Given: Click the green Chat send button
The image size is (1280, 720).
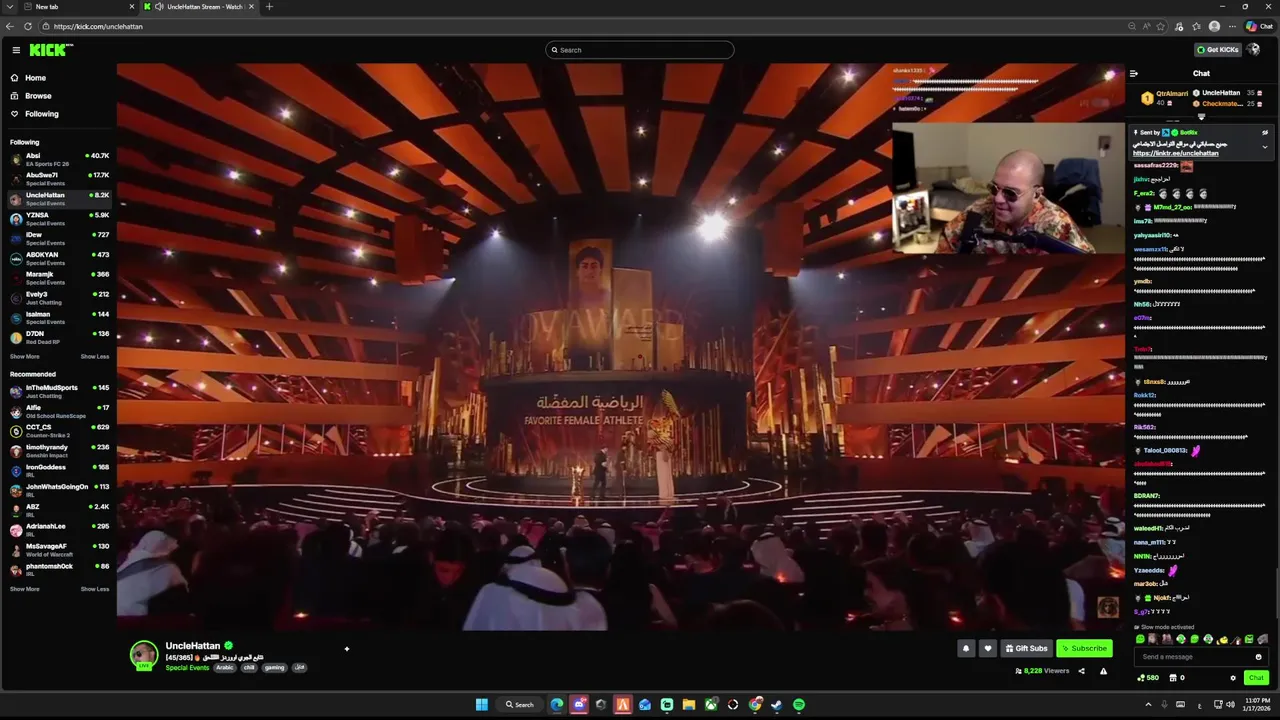Looking at the screenshot, I should coord(1257,678).
